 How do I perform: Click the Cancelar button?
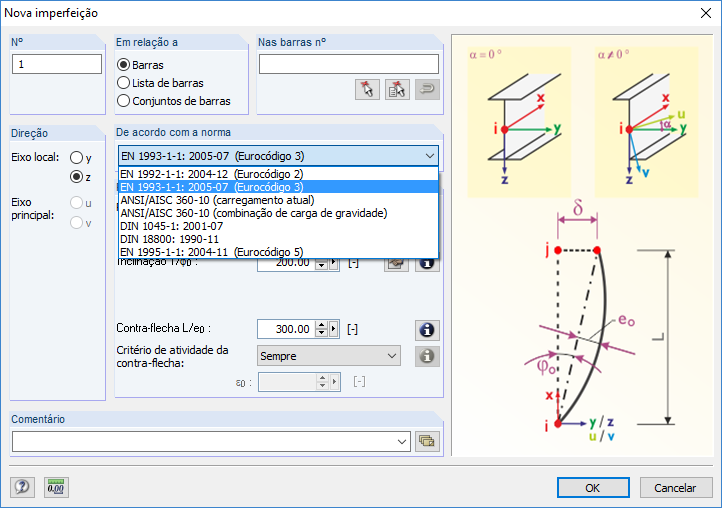(675, 488)
